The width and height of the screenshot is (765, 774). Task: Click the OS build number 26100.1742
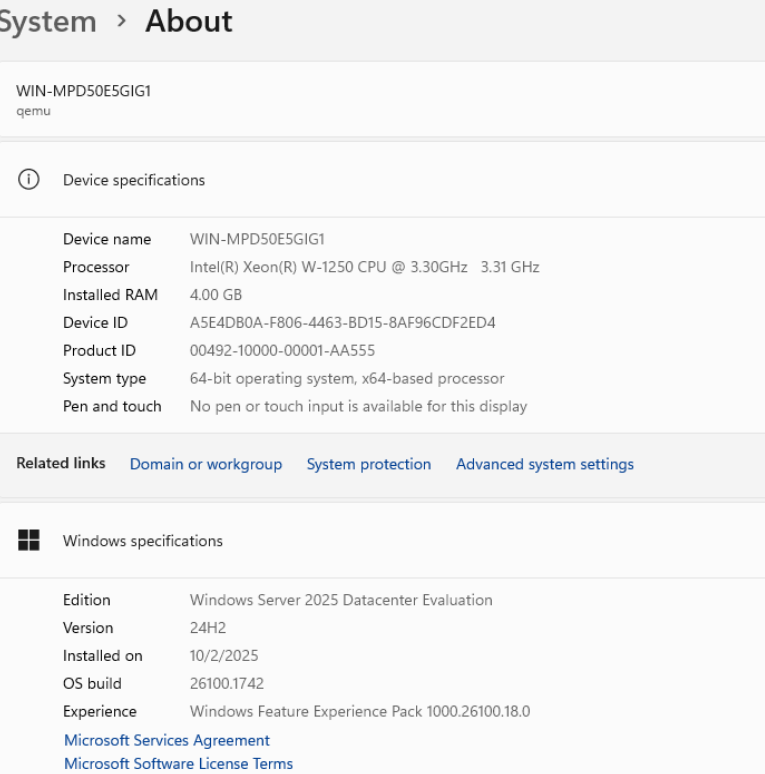[x=227, y=684]
